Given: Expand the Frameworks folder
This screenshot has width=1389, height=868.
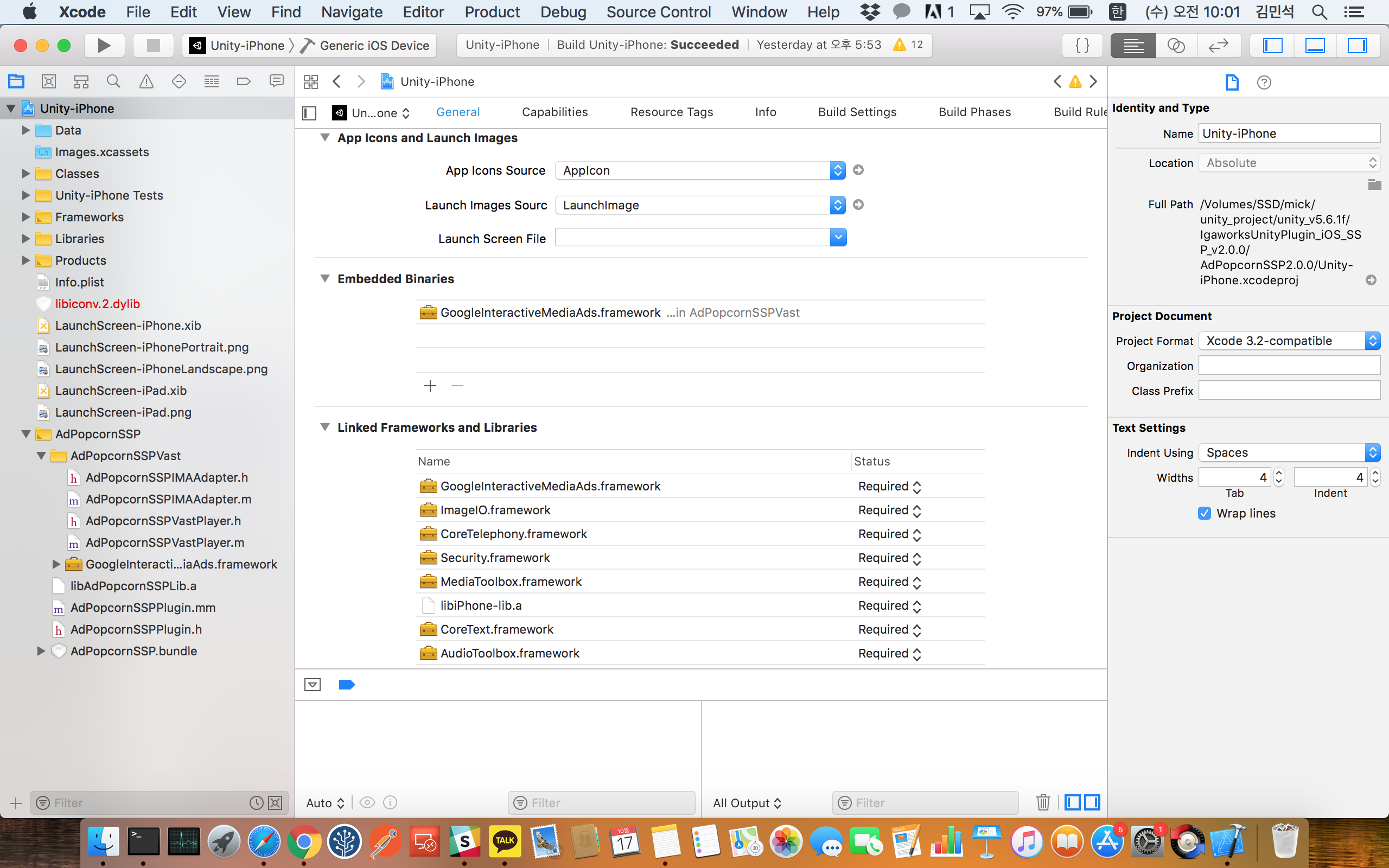Looking at the screenshot, I should pos(26,217).
